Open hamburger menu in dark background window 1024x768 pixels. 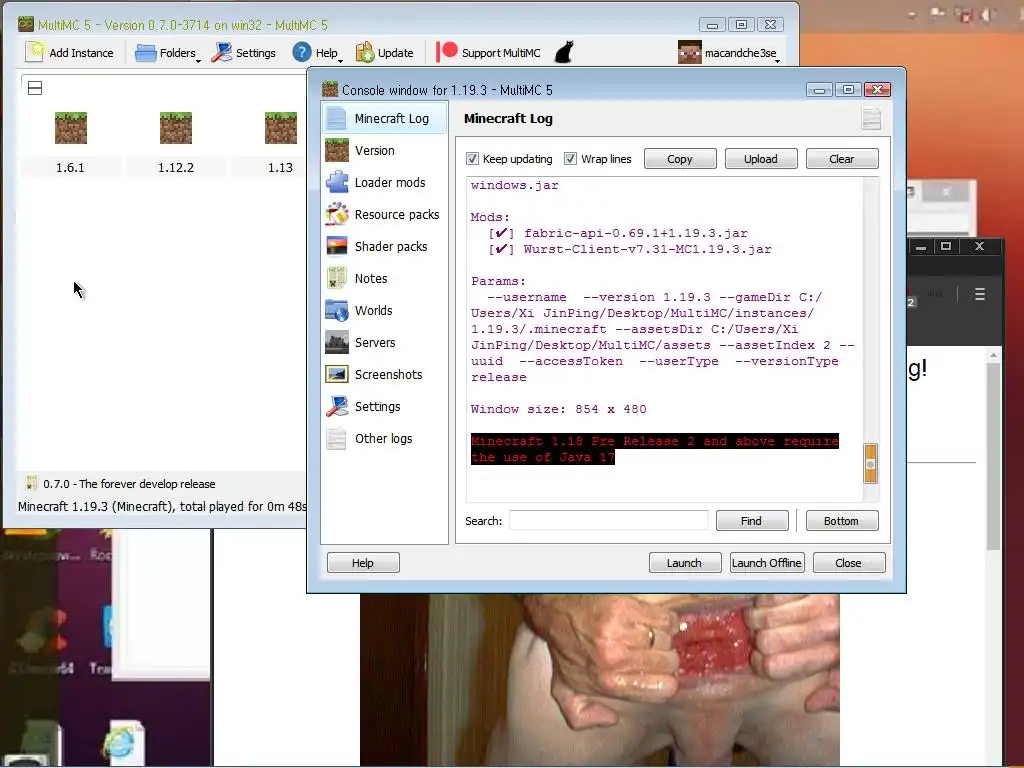[980, 295]
